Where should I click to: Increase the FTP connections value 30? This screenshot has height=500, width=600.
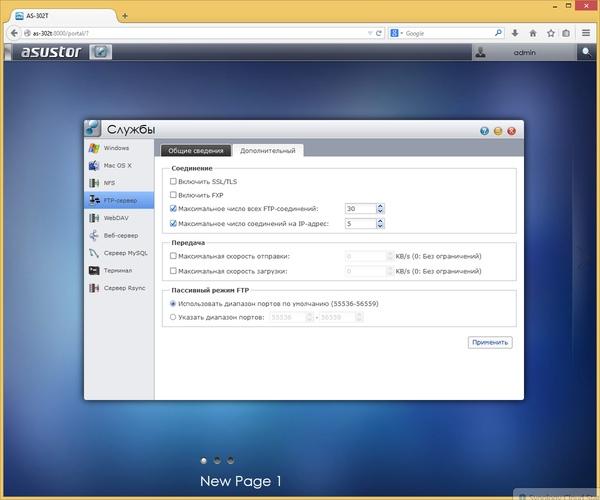coord(380,206)
